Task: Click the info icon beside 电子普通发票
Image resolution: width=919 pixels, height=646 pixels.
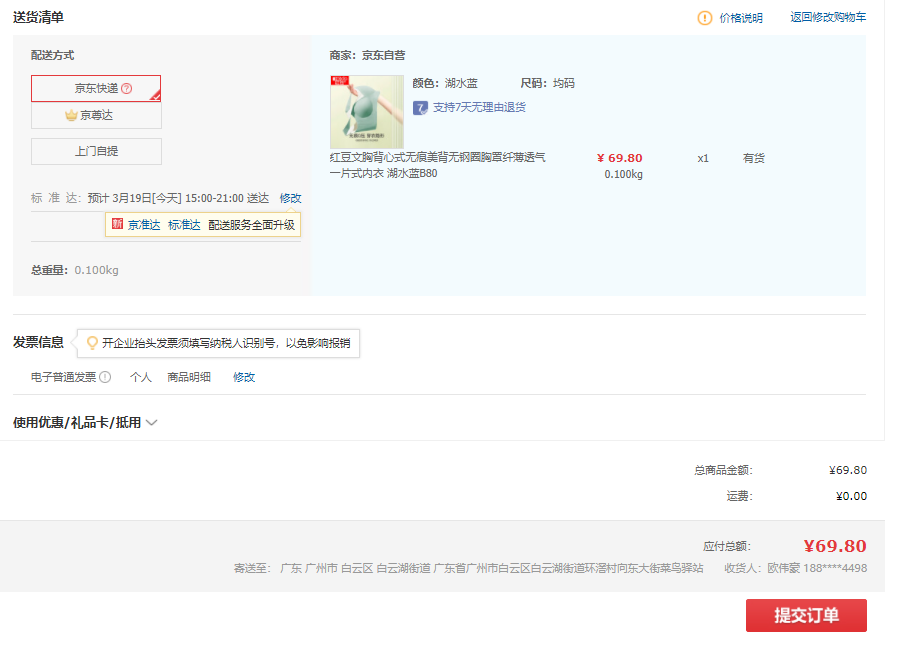Action: pyautogui.click(x=105, y=377)
